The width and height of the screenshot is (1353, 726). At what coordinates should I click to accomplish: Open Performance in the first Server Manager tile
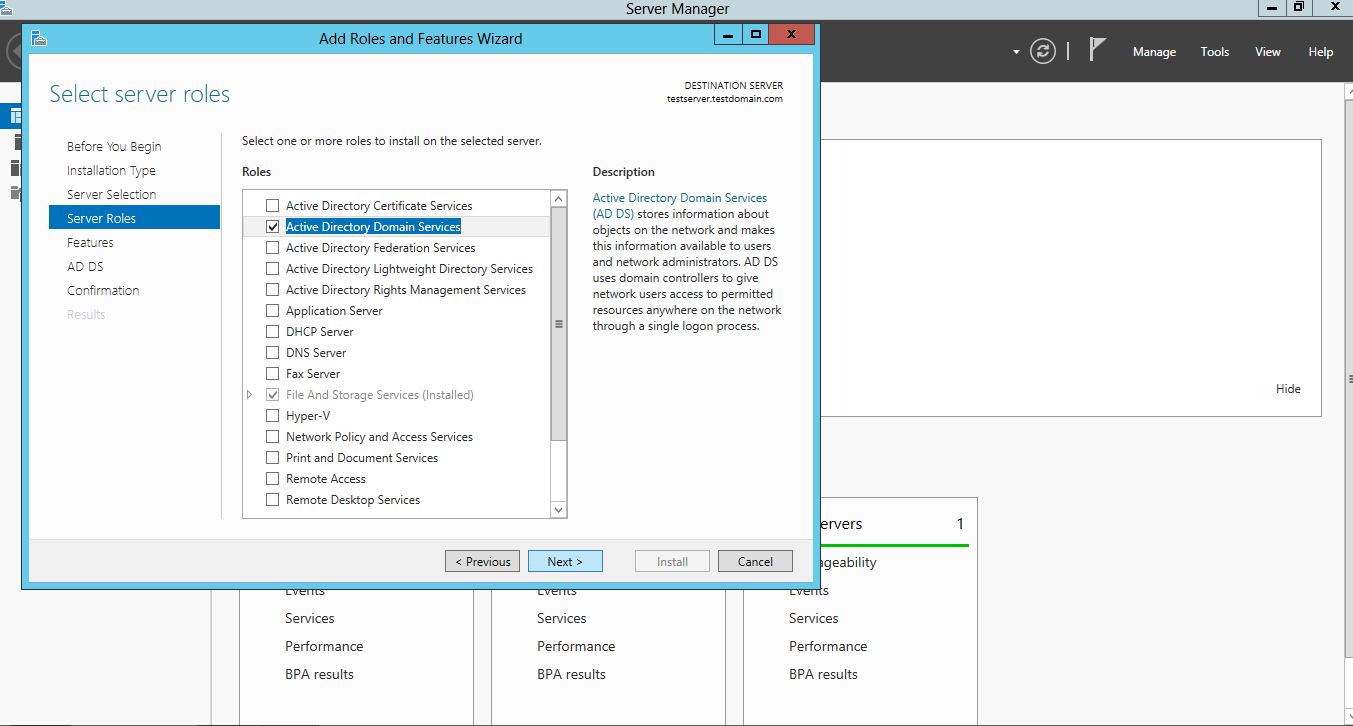click(x=324, y=646)
